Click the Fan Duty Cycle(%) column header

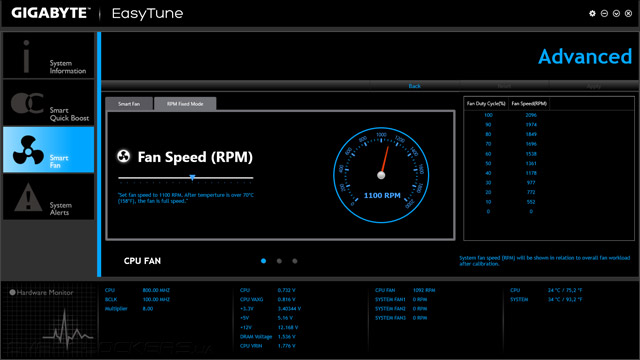486,104
